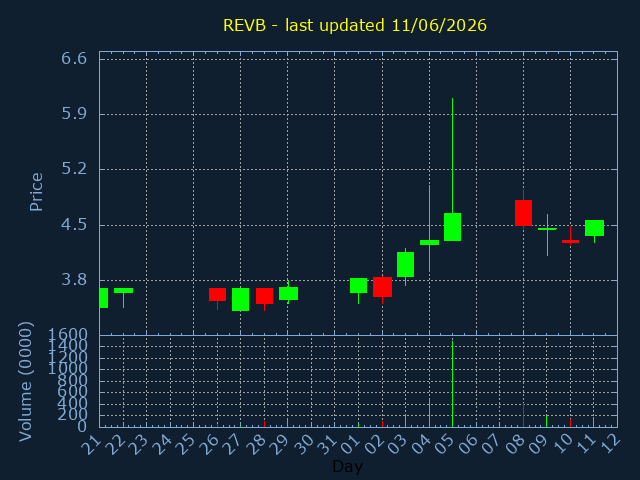Select the green candlestick for day 29

click(288, 293)
